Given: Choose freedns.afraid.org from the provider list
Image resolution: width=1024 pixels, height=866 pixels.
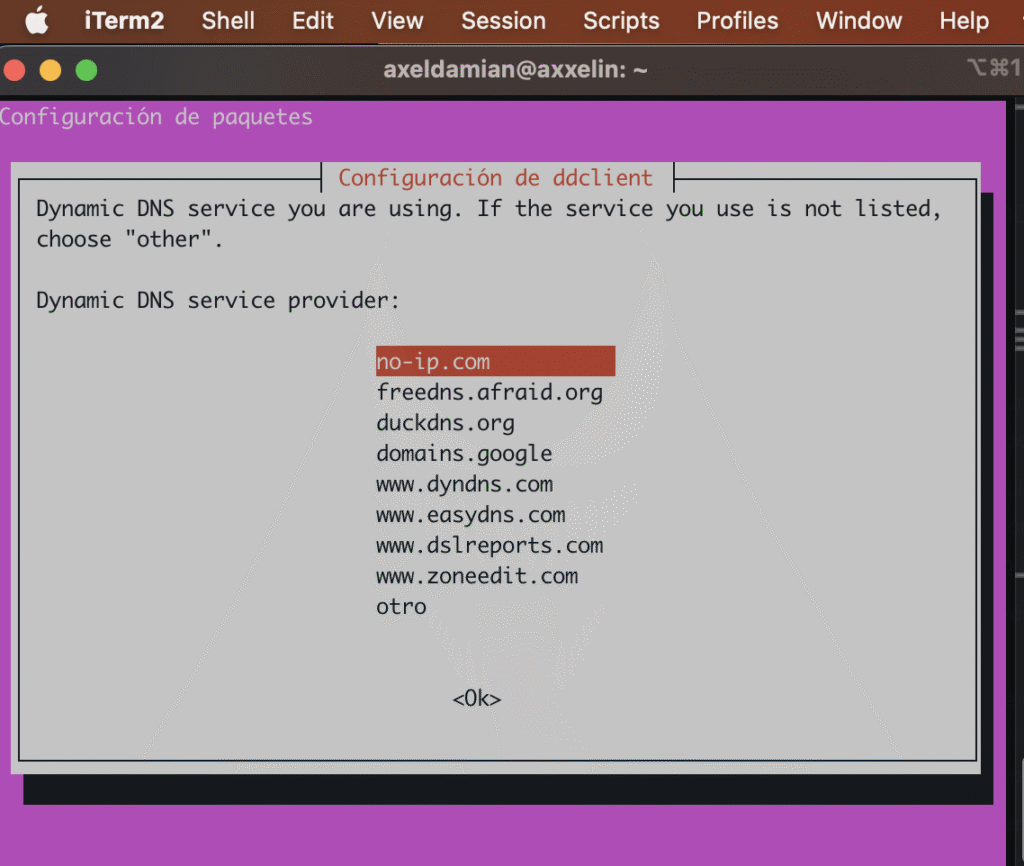Looking at the screenshot, I should 489,393.
